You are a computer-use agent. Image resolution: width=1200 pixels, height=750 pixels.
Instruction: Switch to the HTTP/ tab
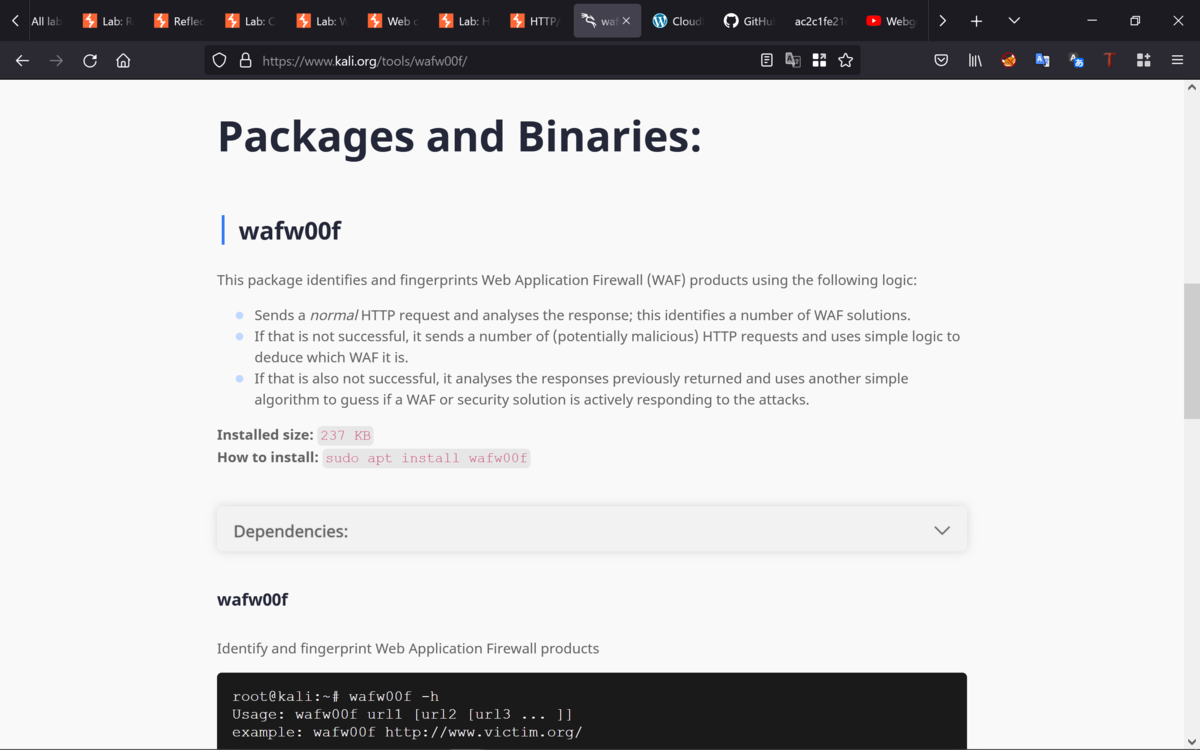click(x=534, y=21)
